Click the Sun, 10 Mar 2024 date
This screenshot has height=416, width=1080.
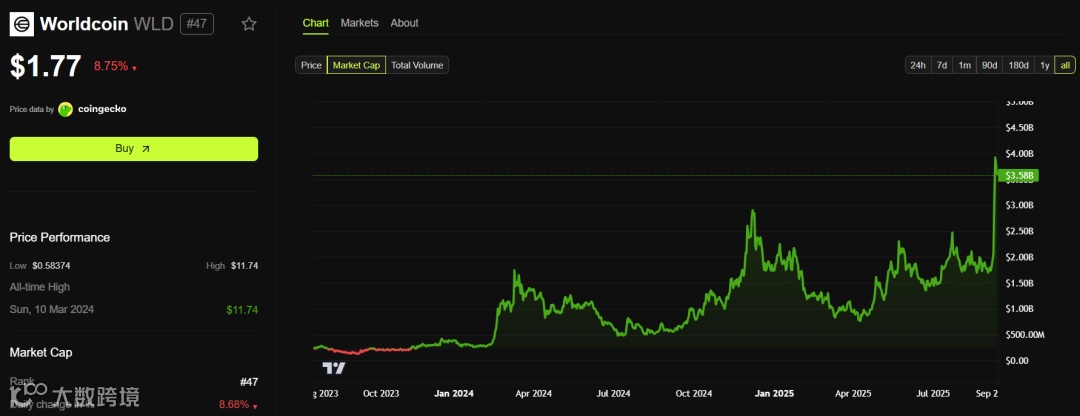point(52,310)
